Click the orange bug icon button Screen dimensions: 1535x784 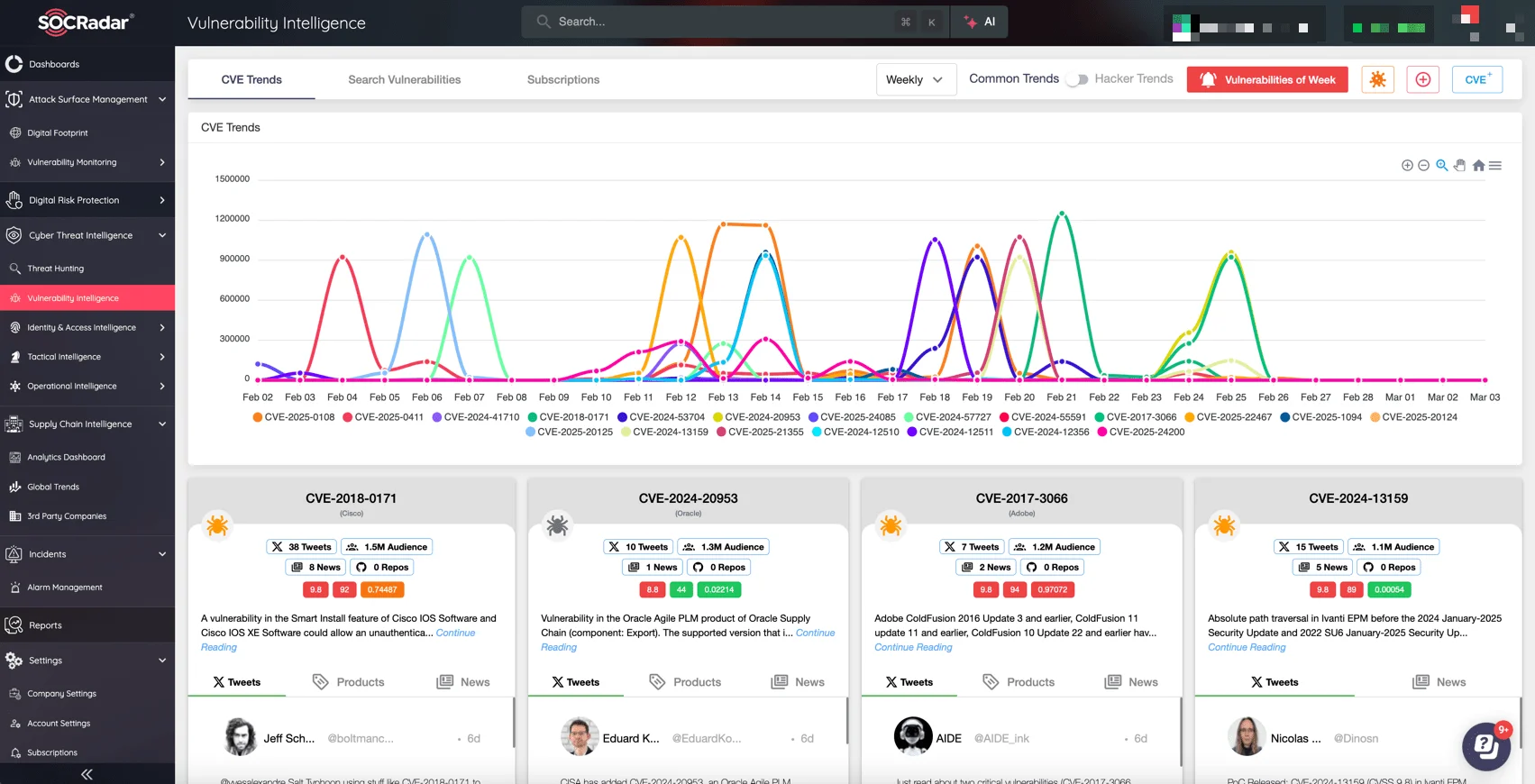point(1377,79)
